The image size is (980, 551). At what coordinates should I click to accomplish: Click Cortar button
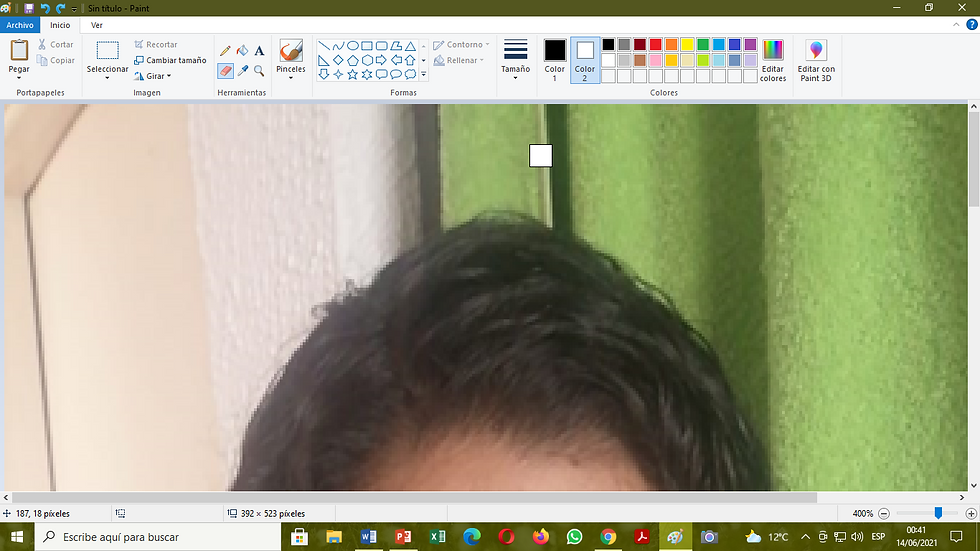[x=56, y=44]
